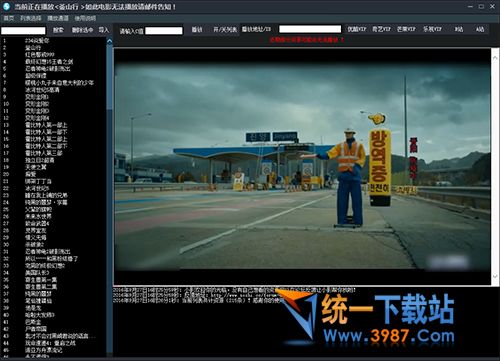Select list row numbered 21
Screen dimensions: 500x361
click(x=53, y=181)
